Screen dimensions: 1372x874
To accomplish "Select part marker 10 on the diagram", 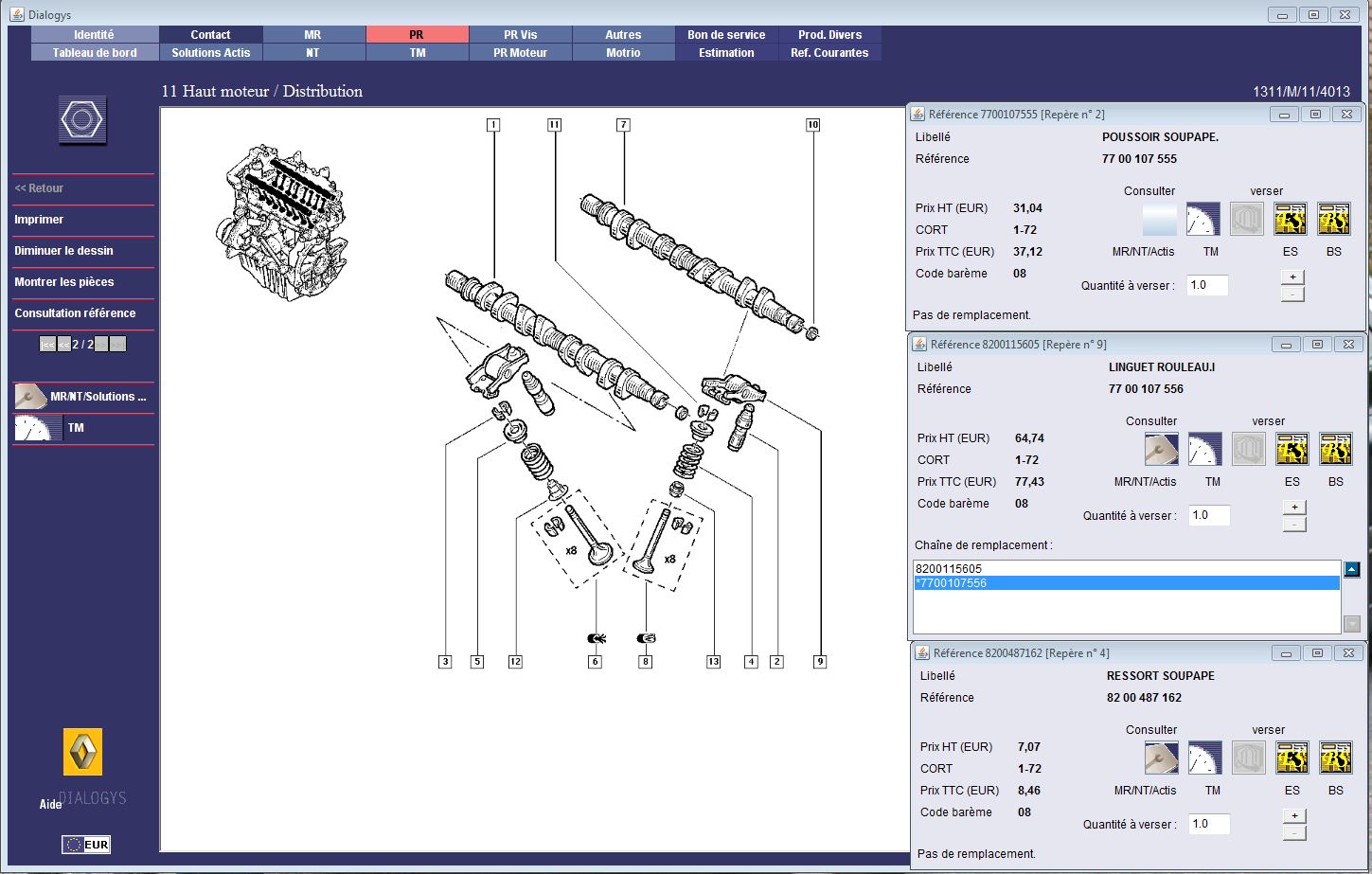I will (x=812, y=125).
